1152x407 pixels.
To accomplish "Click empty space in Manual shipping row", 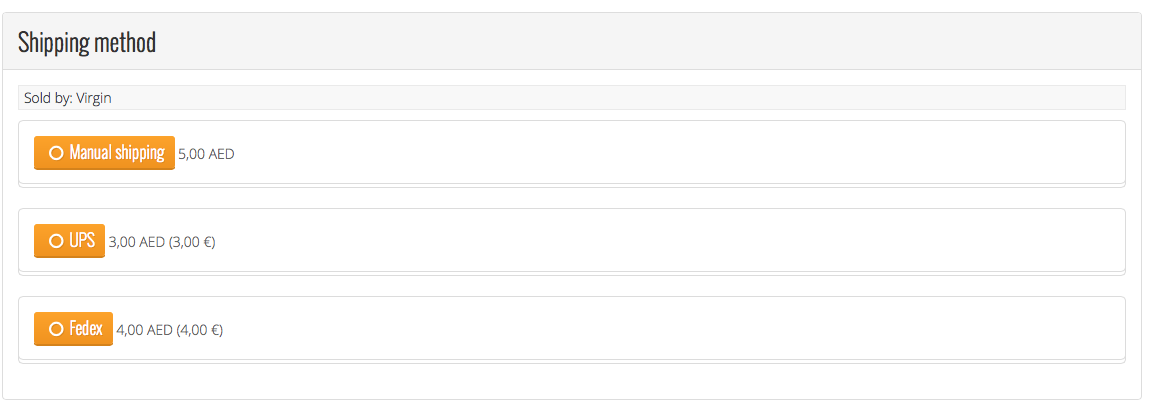I will [x=650, y=153].
